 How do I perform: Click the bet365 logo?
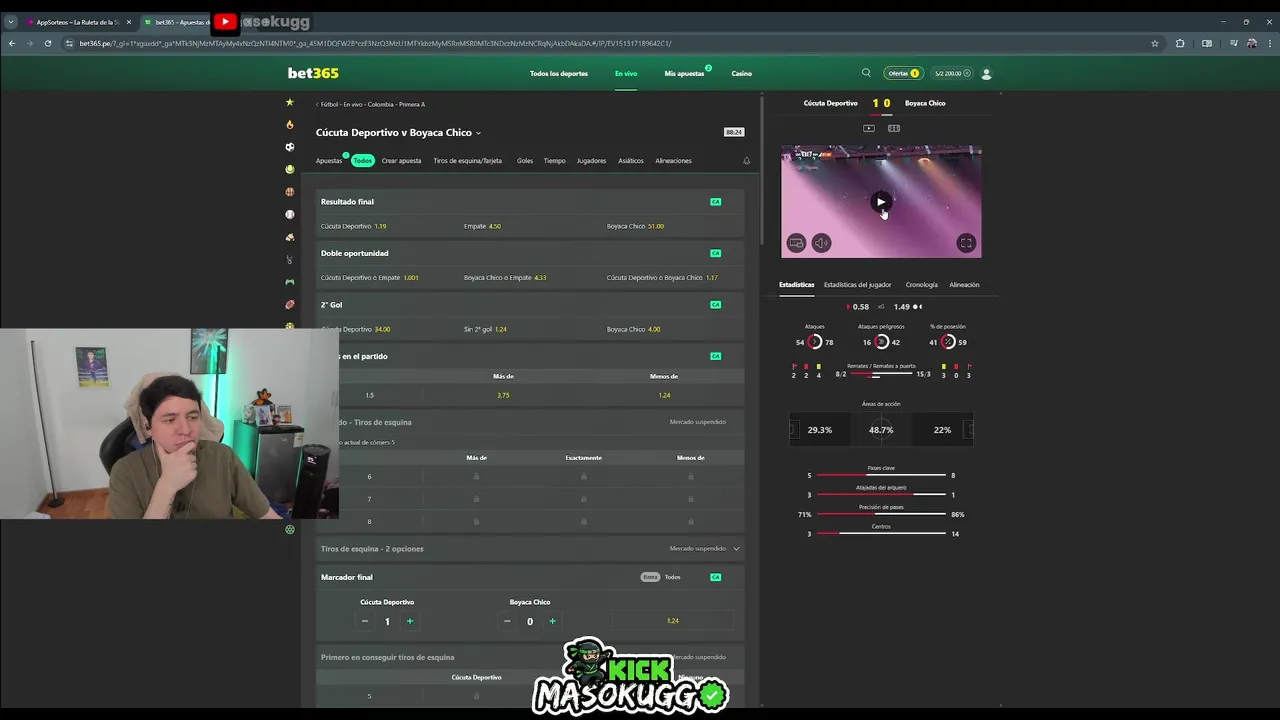tap(313, 73)
